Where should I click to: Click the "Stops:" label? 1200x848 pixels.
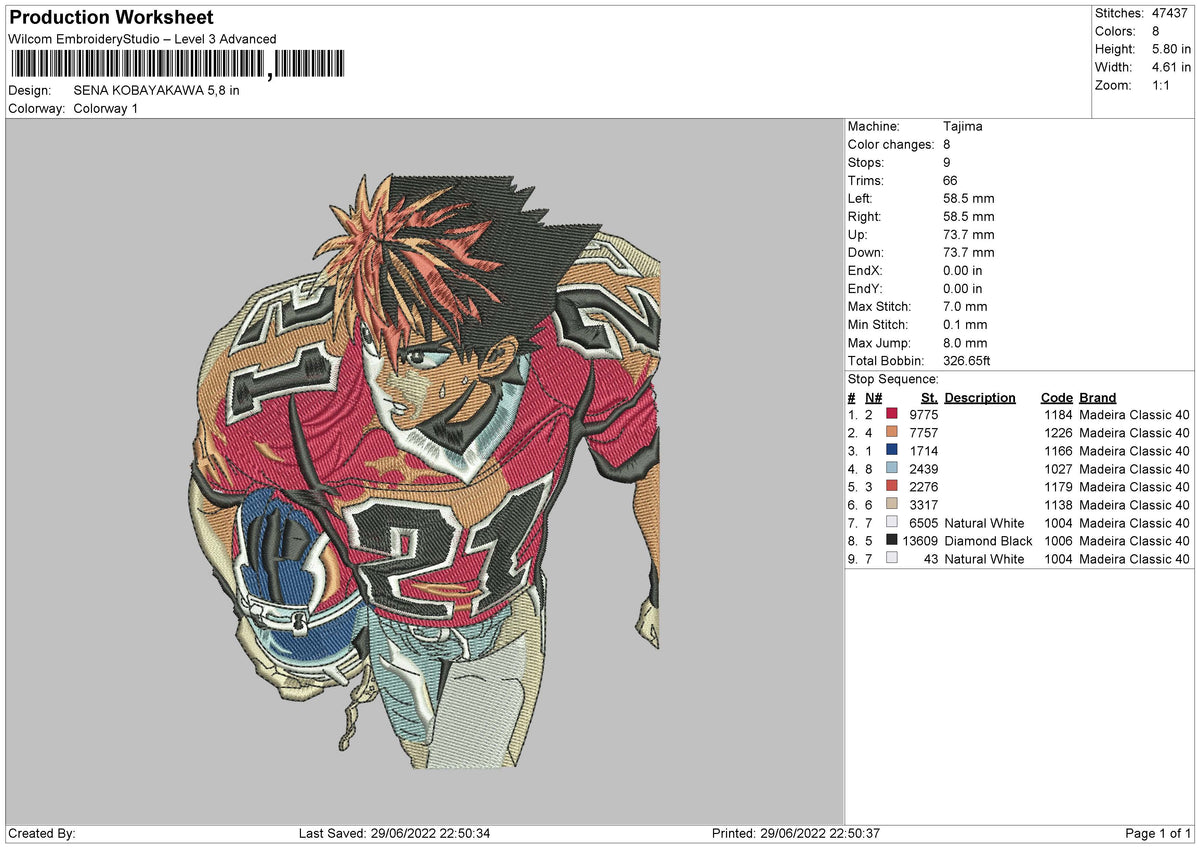(x=866, y=163)
